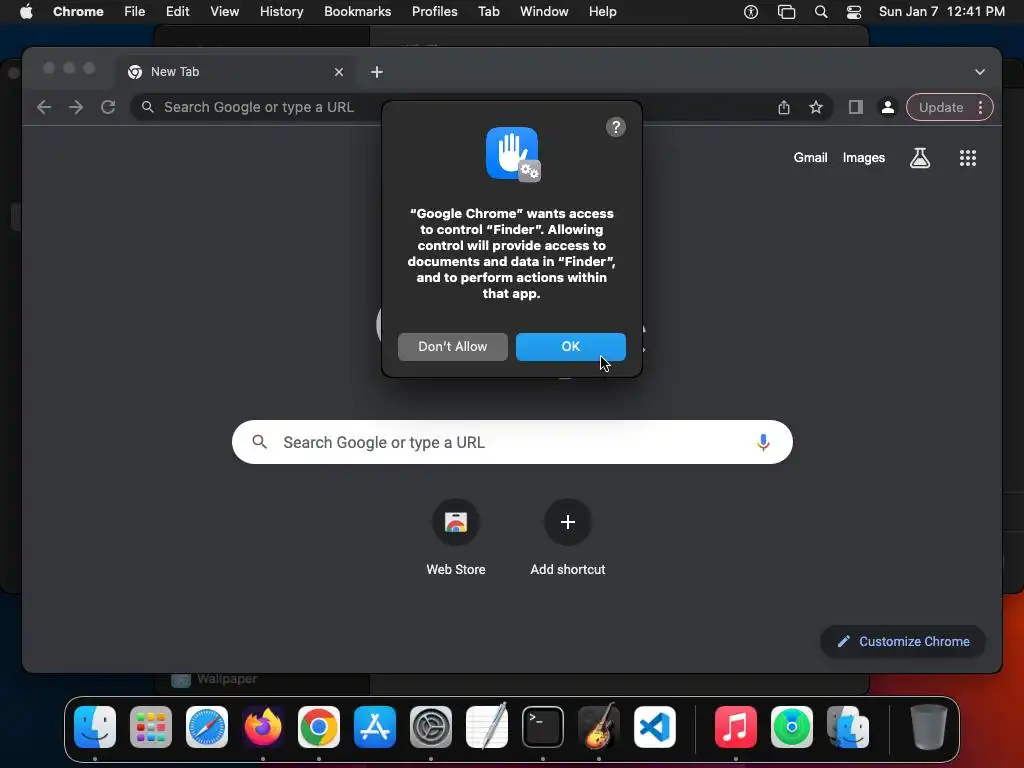Click the Search Labs flask icon
Image resolution: width=1024 pixels, height=768 pixels.
(920, 157)
